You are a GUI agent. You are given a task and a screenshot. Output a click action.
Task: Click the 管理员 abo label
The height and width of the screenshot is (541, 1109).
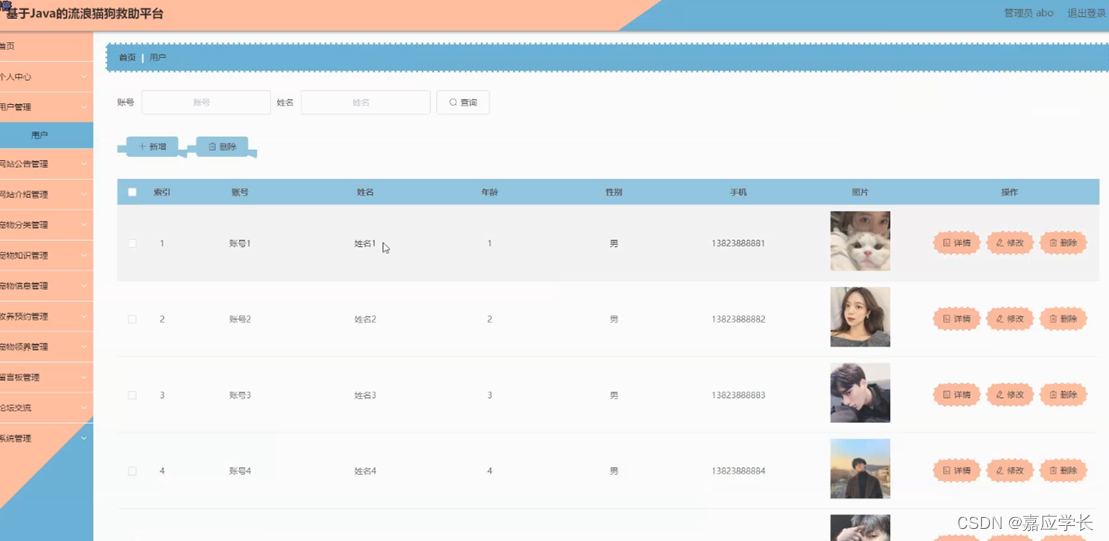pyautogui.click(x=1028, y=13)
